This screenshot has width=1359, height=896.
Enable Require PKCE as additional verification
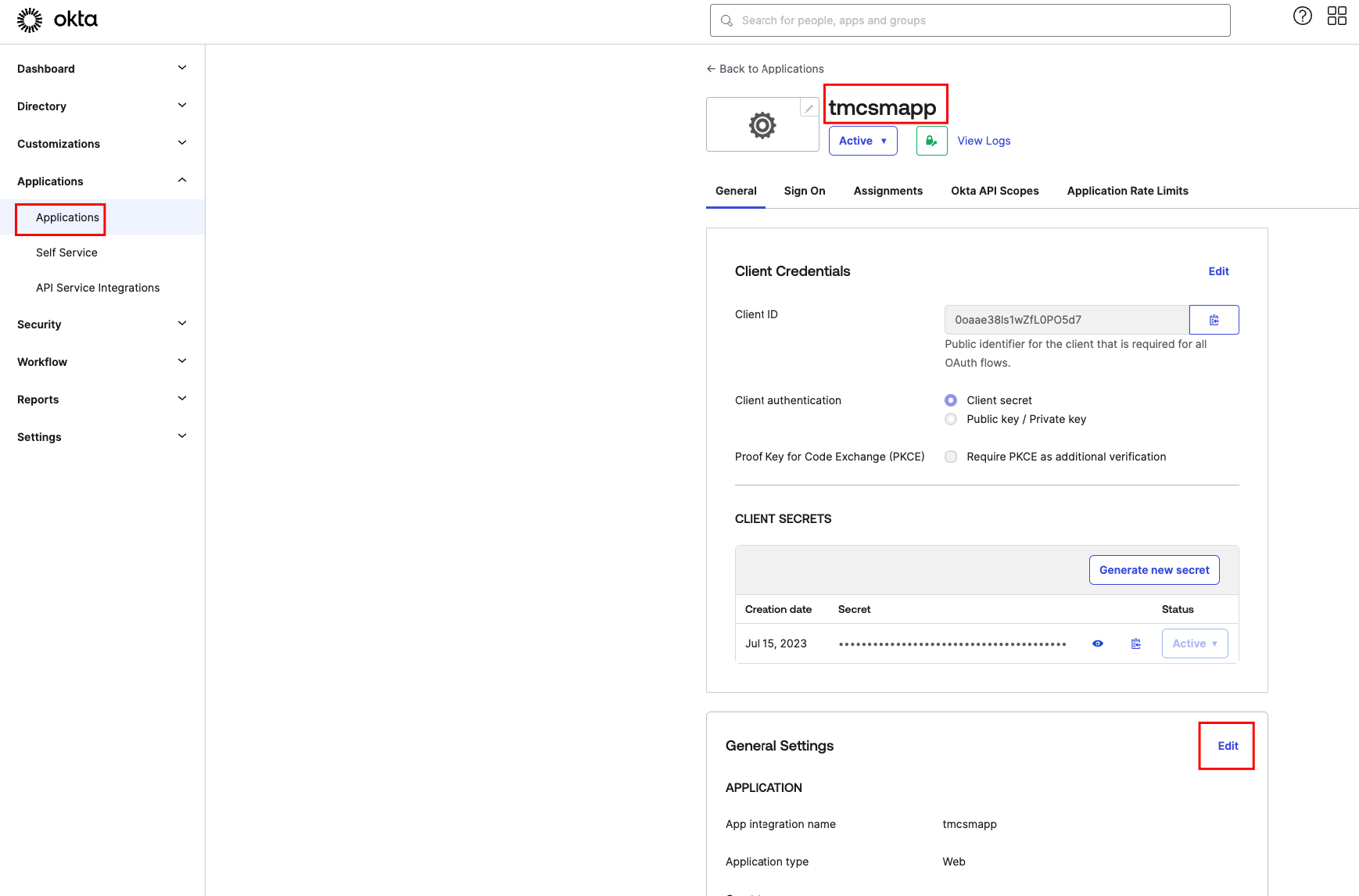click(x=951, y=457)
